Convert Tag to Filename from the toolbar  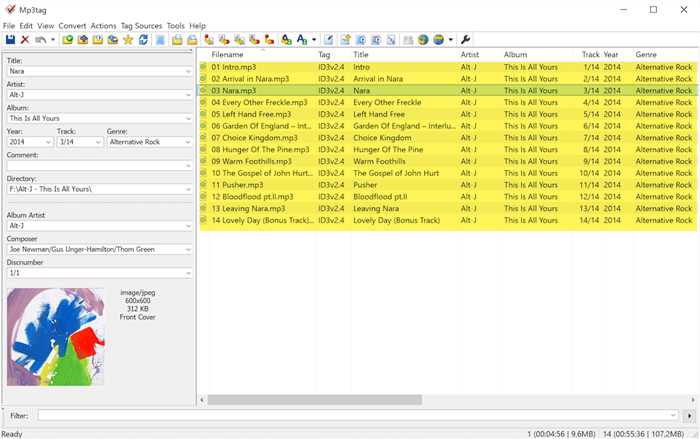(209, 40)
